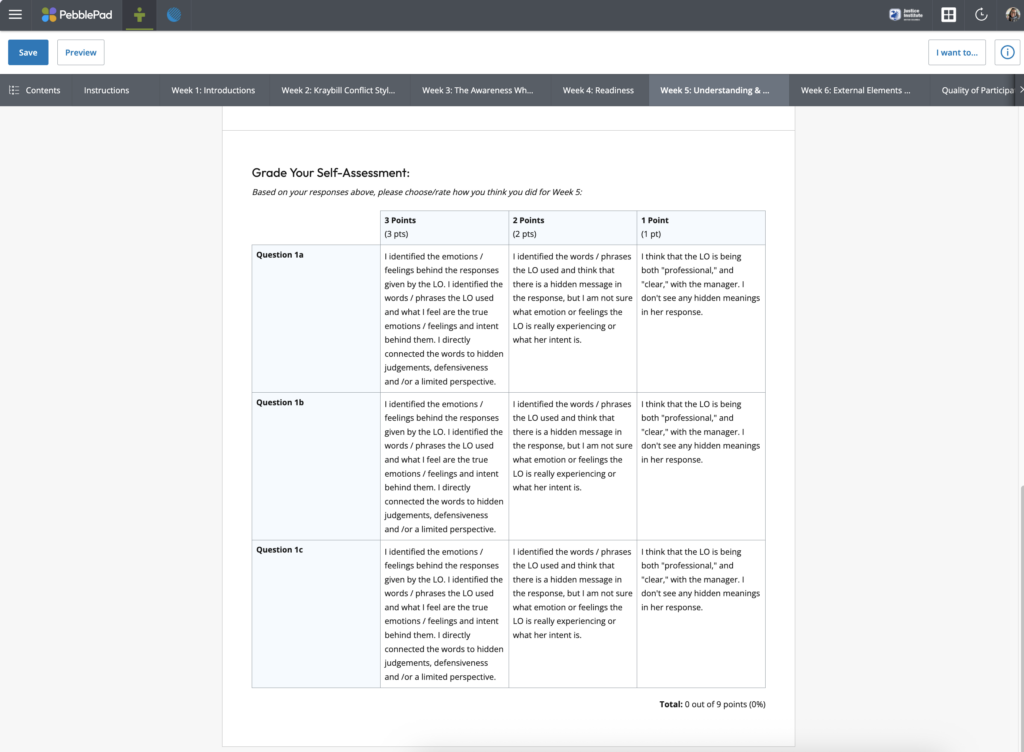The width and height of the screenshot is (1024, 752).
Task: Switch to Week 1: Introductions tab
Action: coord(213,90)
